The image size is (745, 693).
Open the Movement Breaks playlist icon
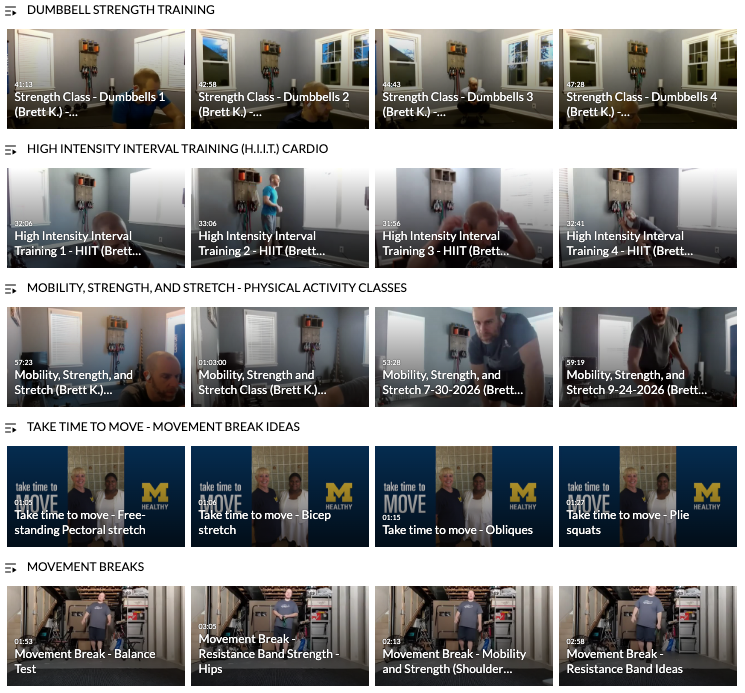point(10,567)
